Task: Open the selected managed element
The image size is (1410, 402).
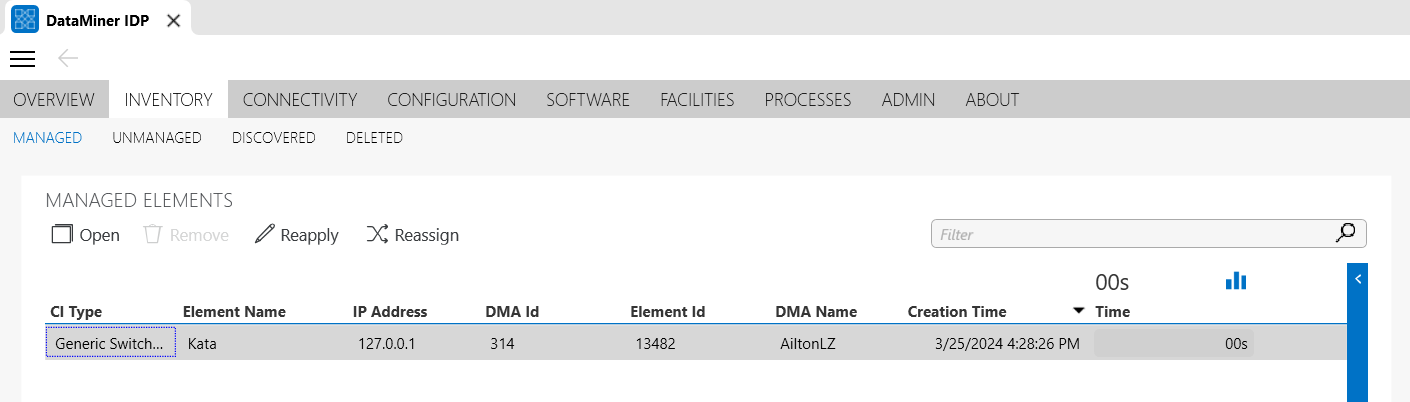Action: pos(85,235)
